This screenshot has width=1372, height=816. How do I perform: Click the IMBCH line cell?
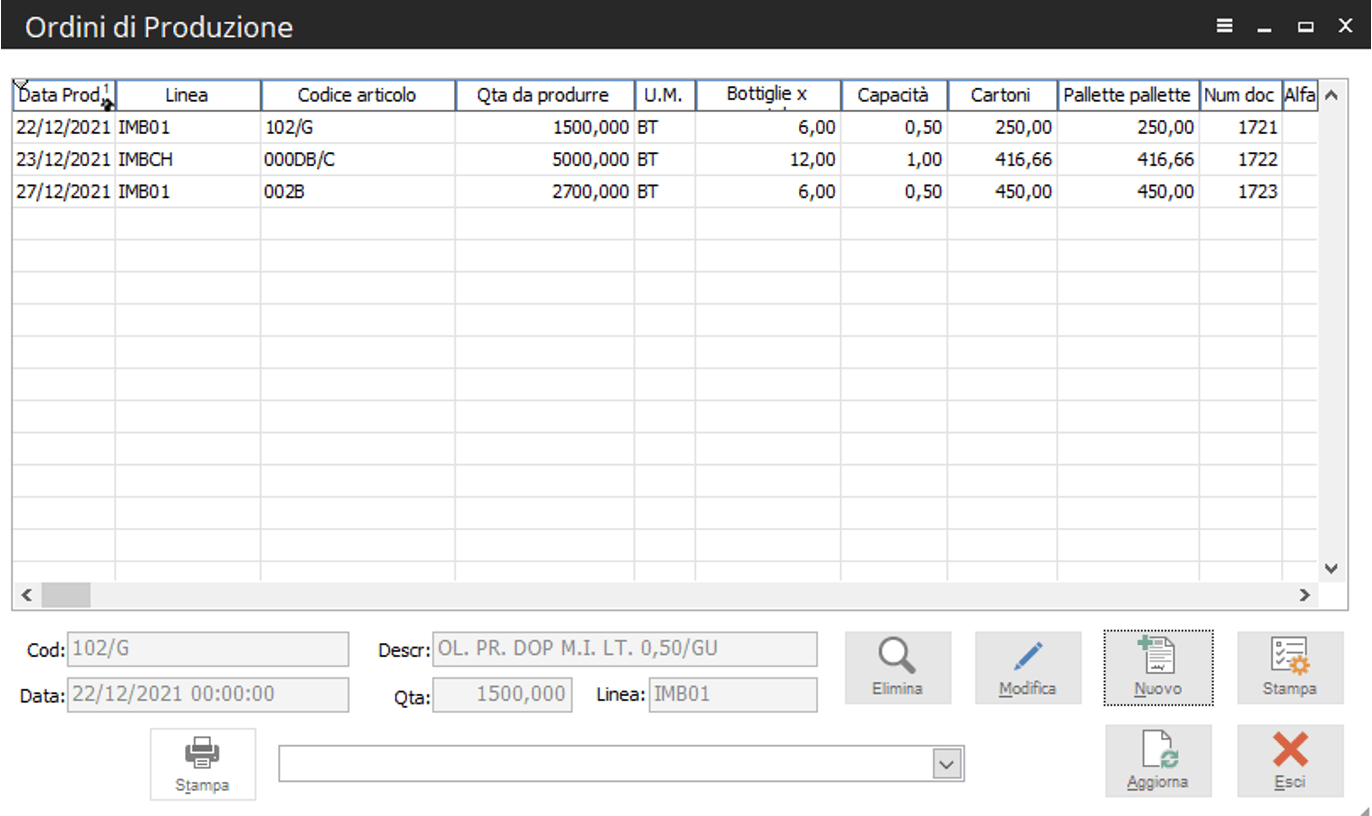188,160
